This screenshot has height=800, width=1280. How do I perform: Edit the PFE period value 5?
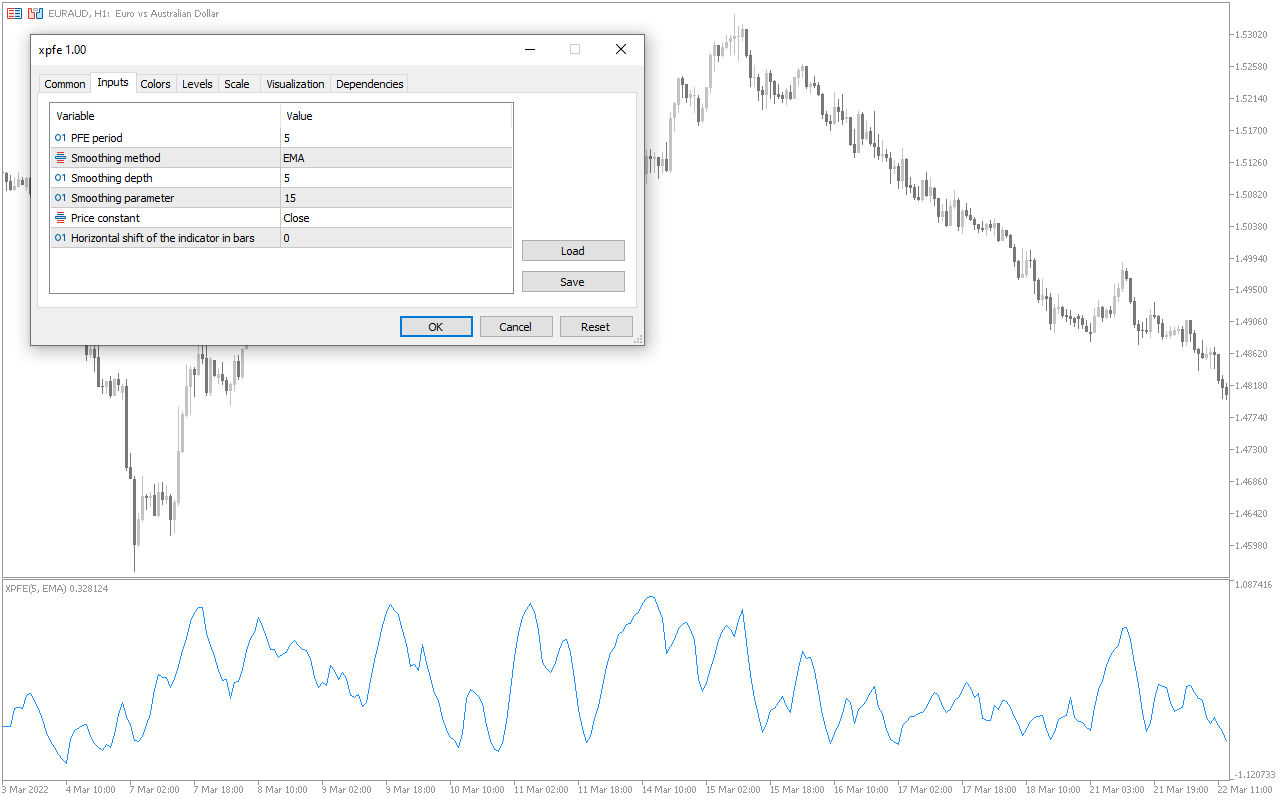click(x=396, y=138)
